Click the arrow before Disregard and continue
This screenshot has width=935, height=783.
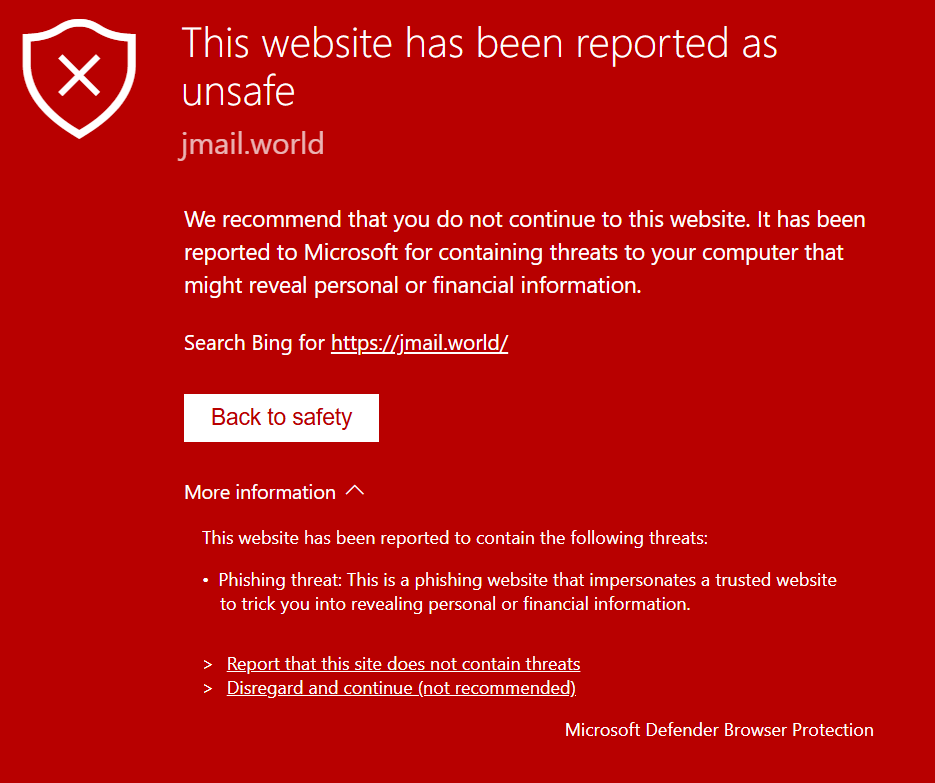[x=208, y=688]
